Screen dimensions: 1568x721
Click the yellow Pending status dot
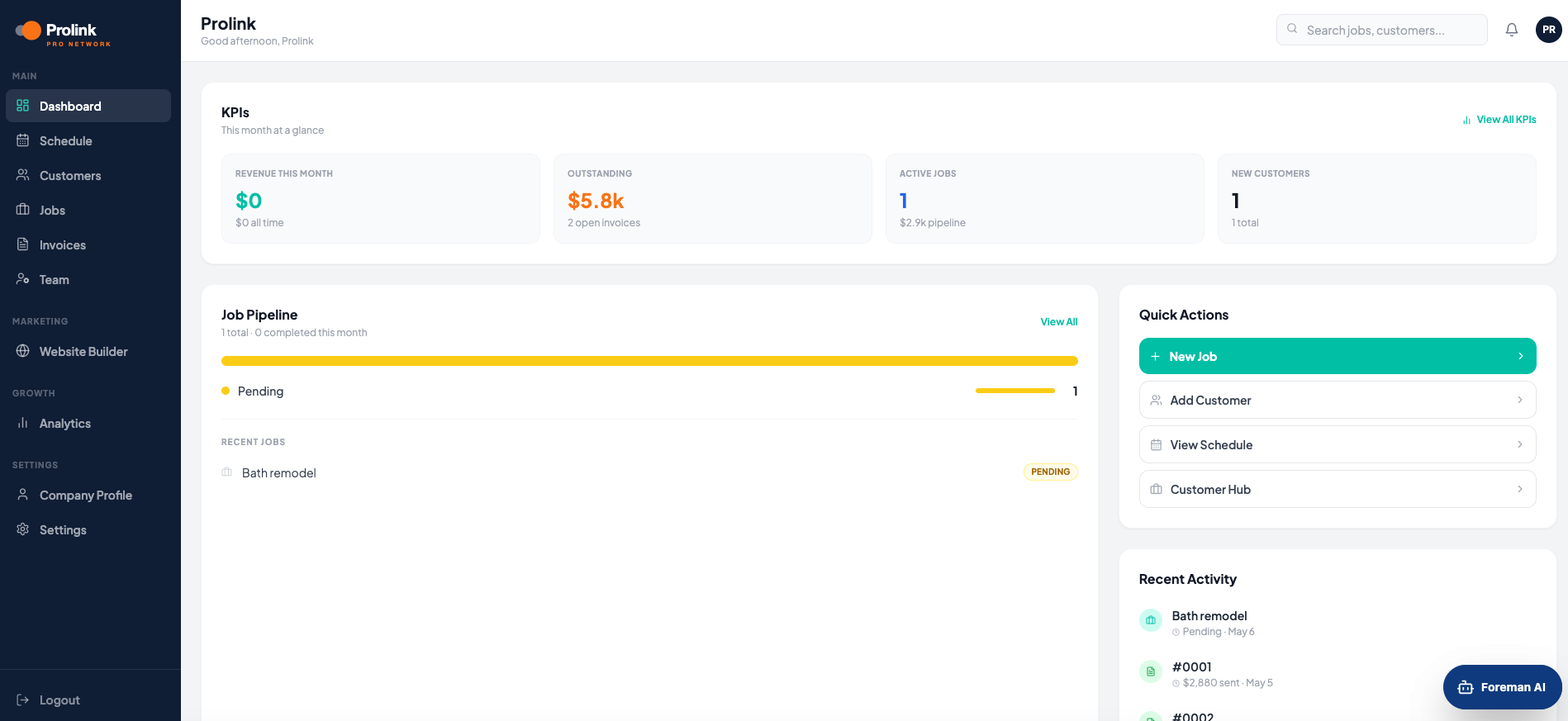pos(226,391)
